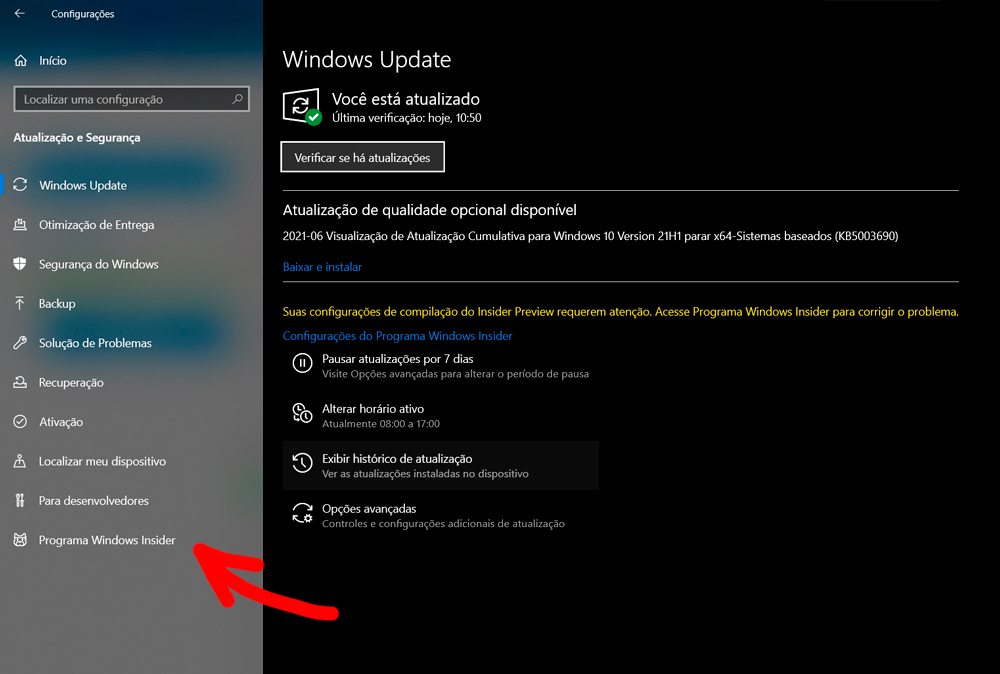Click the Início home icon
This screenshot has height=674, width=1000.
coord(20,61)
